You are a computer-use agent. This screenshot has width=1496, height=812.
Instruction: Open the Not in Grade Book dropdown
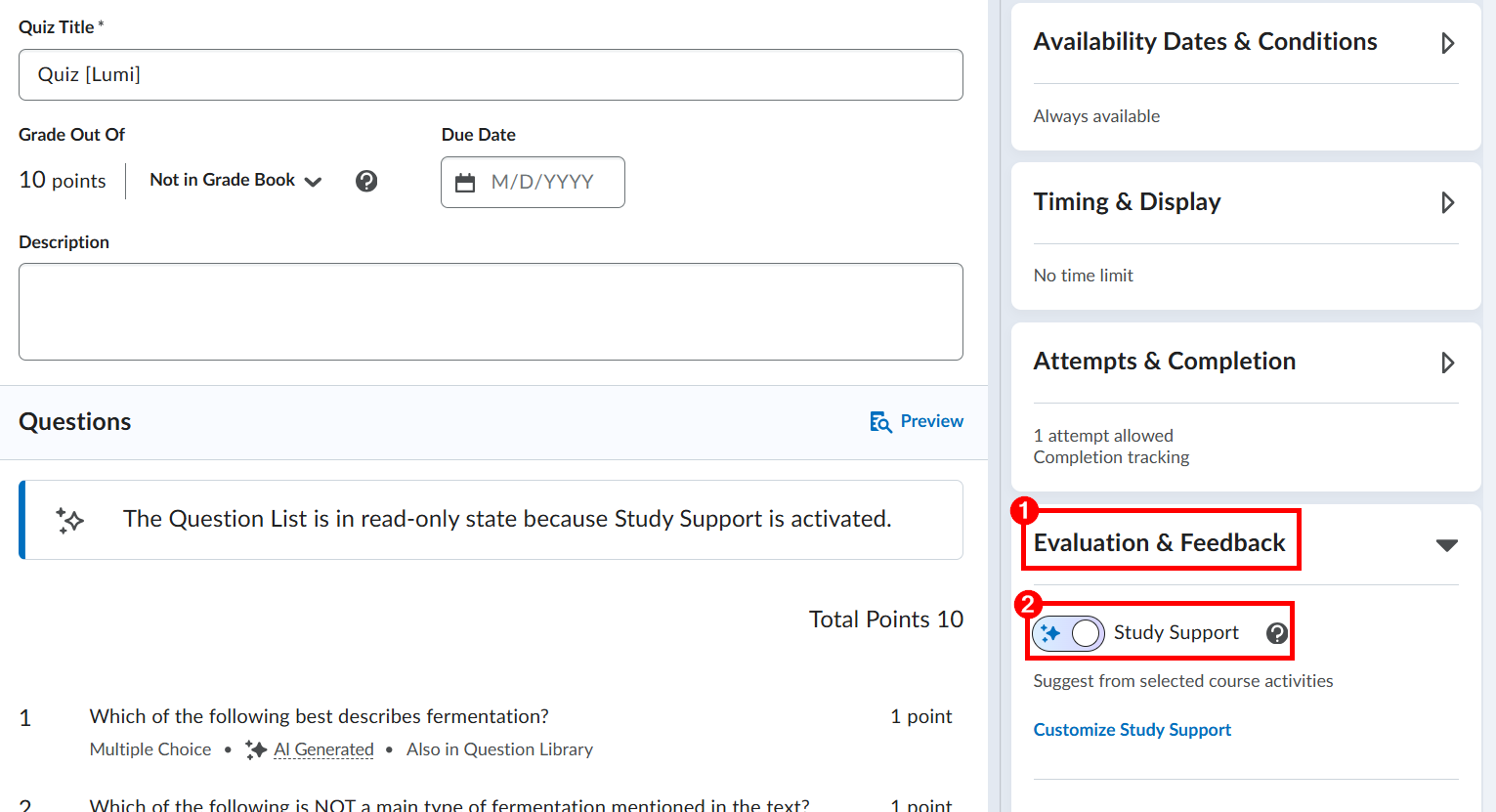click(235, 181)
